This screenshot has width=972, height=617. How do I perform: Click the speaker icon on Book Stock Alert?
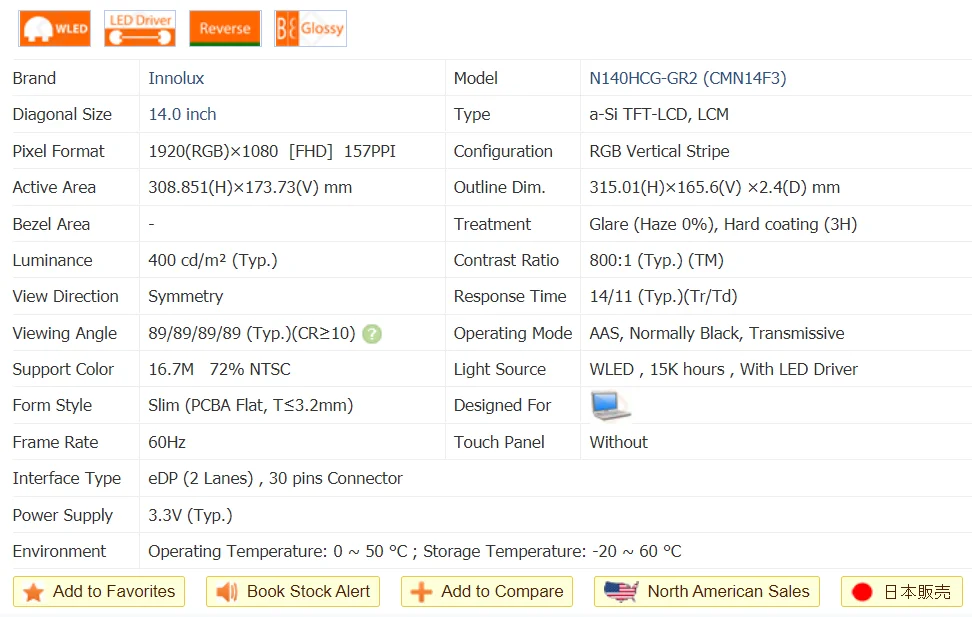point(227,592)
